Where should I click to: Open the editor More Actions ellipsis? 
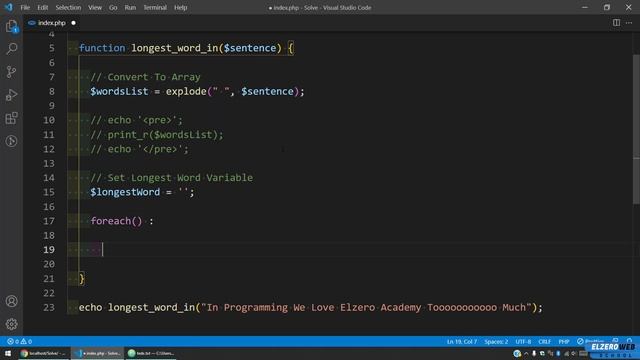629,23
